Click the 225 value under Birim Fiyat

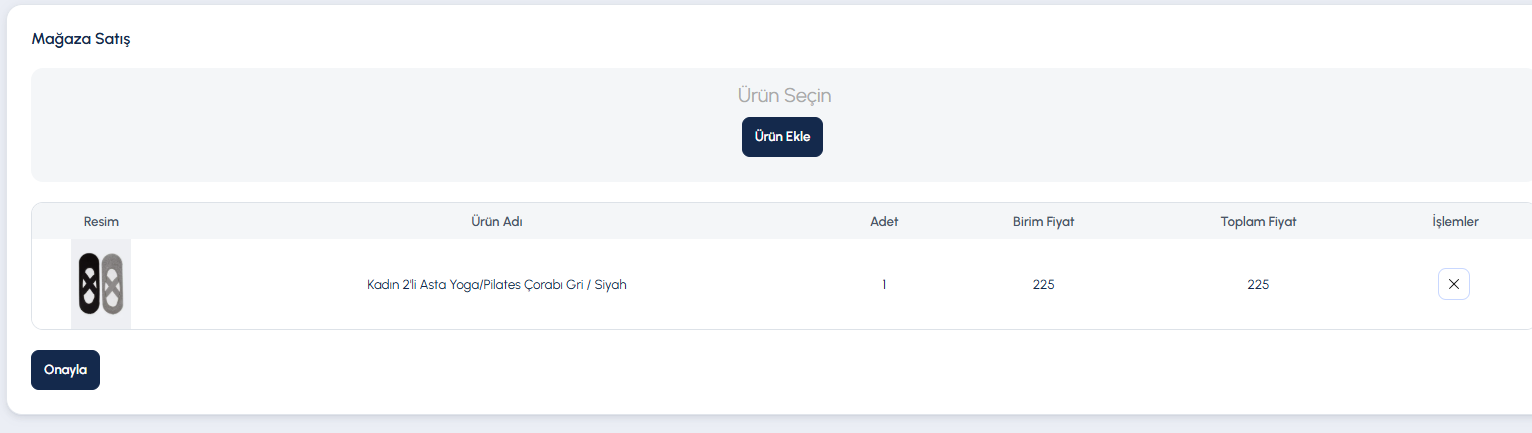pos(1043,284)
